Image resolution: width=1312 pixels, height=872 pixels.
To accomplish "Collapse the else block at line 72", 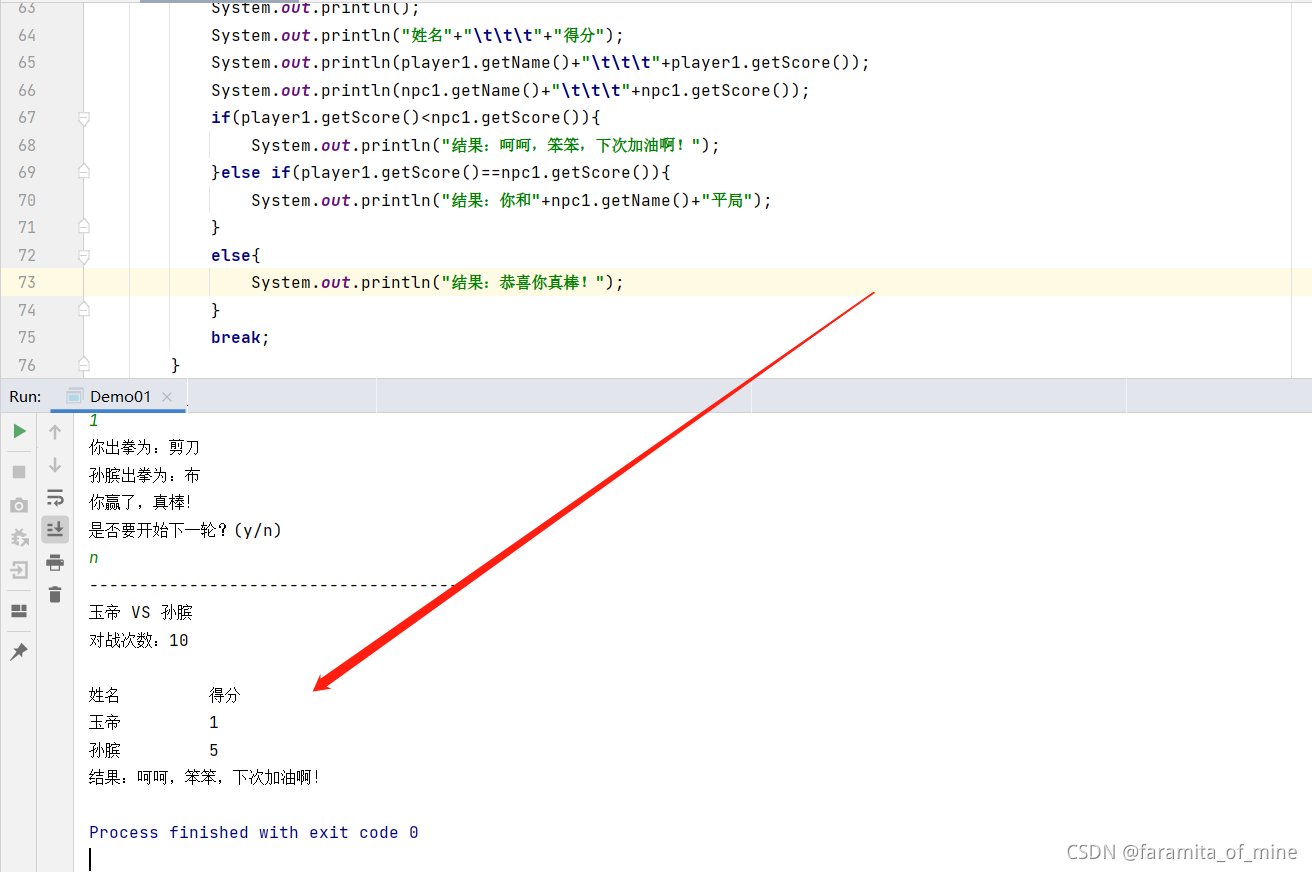I will pyautogui.click(x=84, y=255).
